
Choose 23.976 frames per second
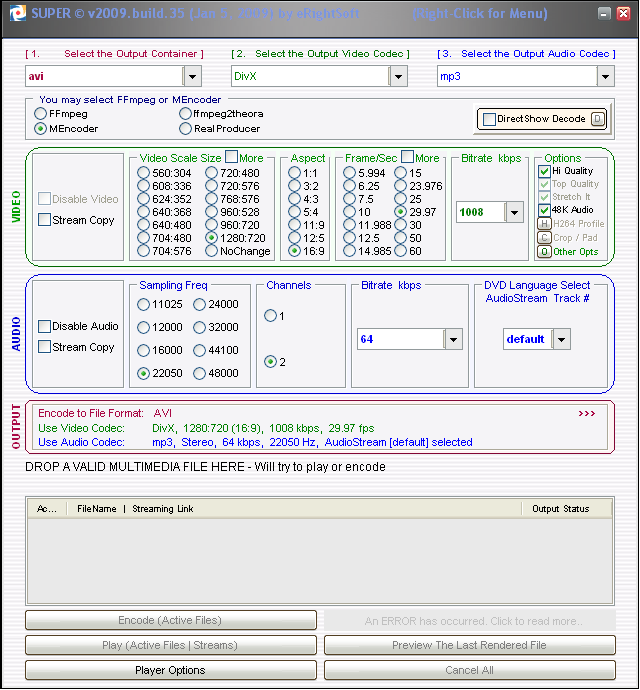(401, 186)
